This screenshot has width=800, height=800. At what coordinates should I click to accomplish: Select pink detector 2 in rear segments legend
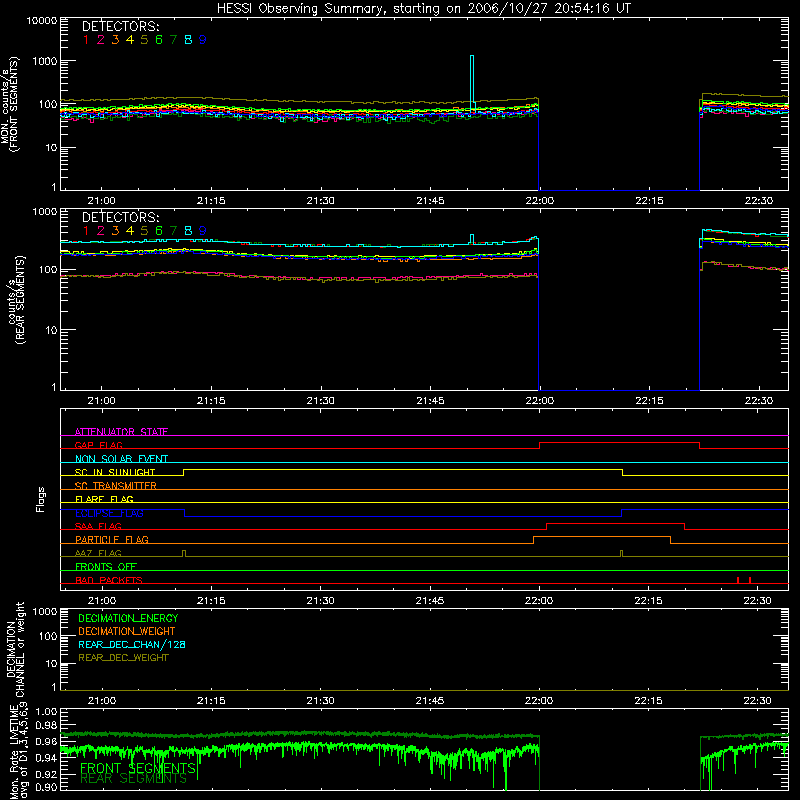(x=101, y=231)
